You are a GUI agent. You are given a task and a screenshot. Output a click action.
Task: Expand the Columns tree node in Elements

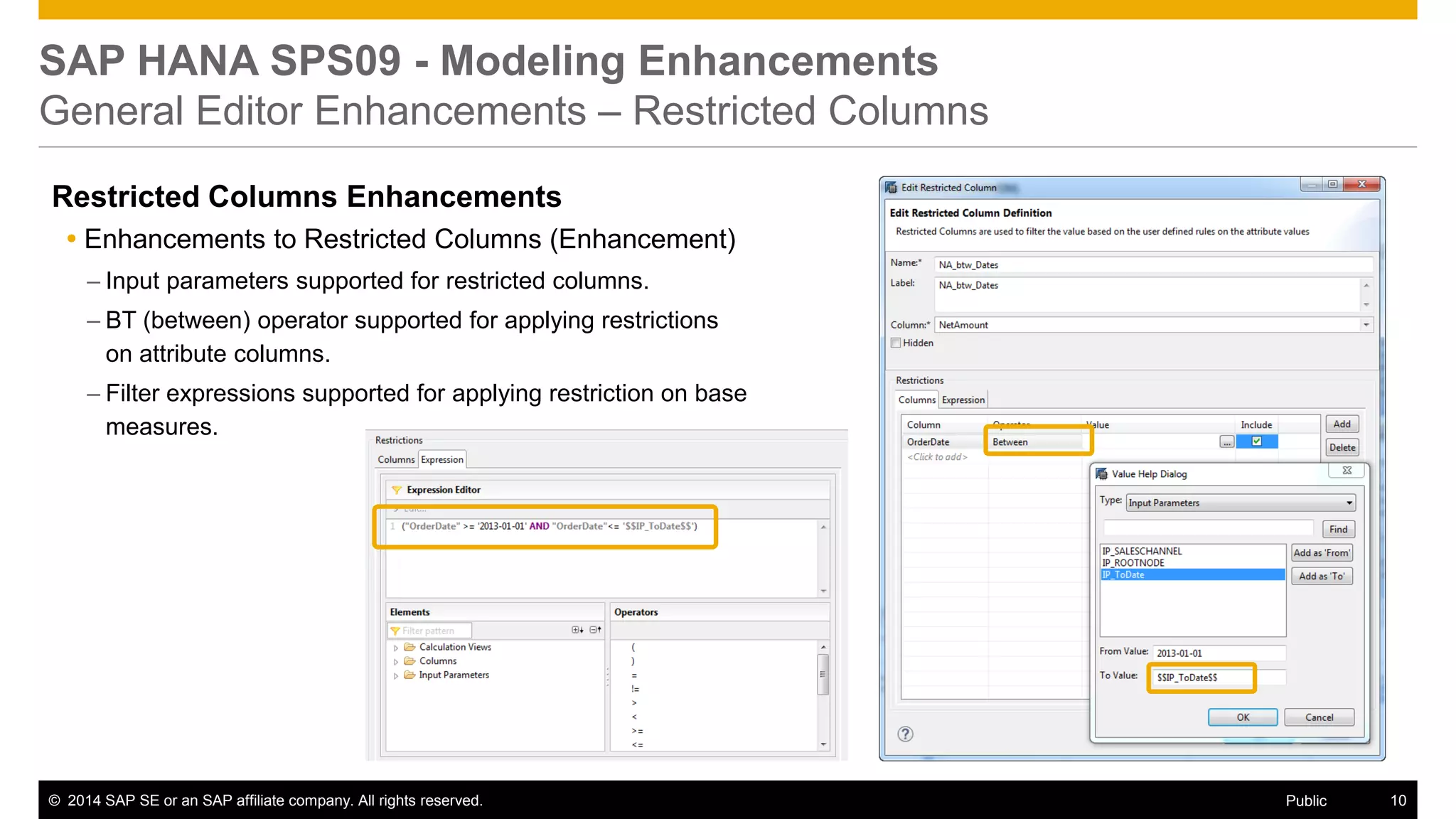(396, 662)
